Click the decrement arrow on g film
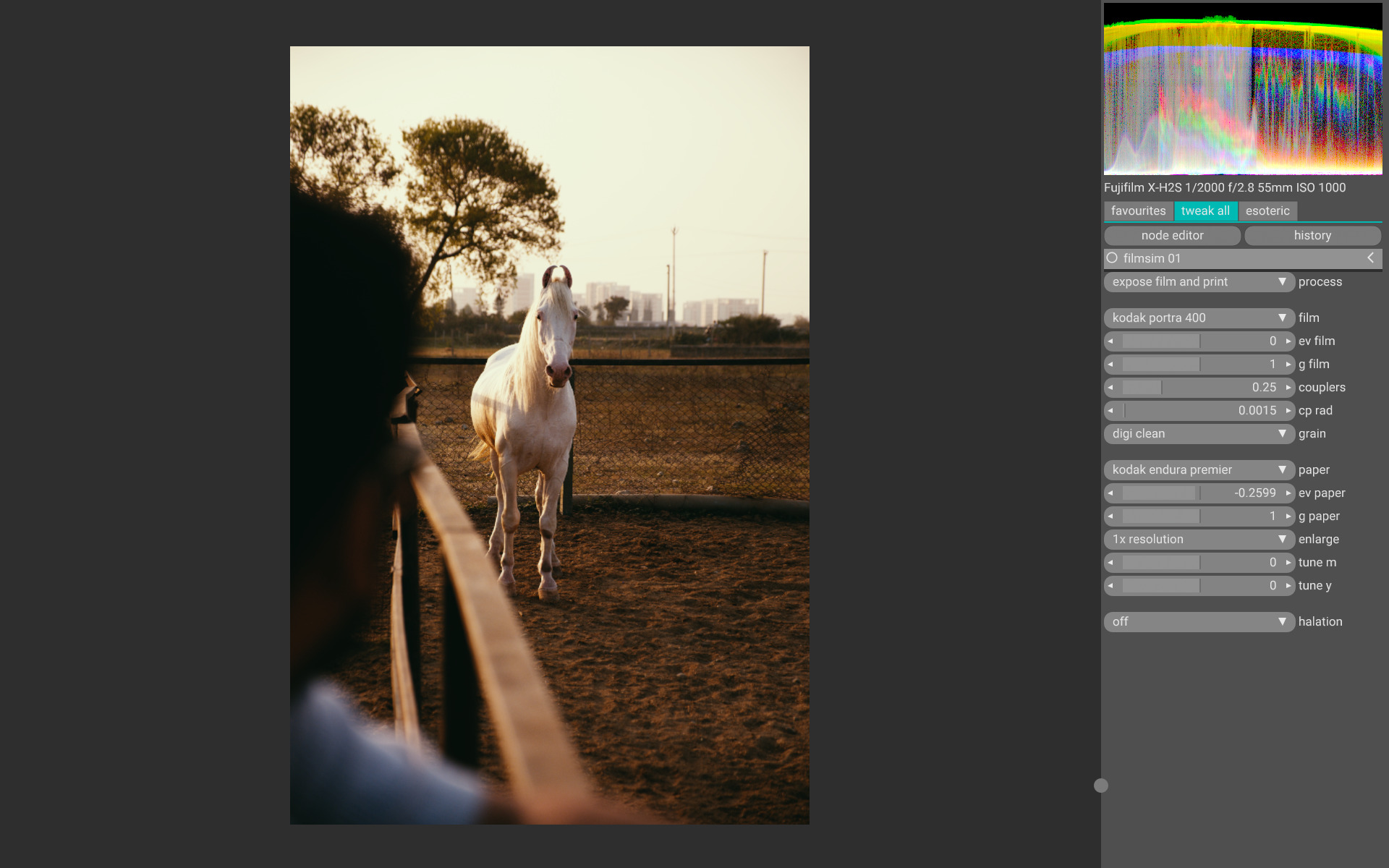This screenshot has height=868, width=1389. click(1110, 364)
